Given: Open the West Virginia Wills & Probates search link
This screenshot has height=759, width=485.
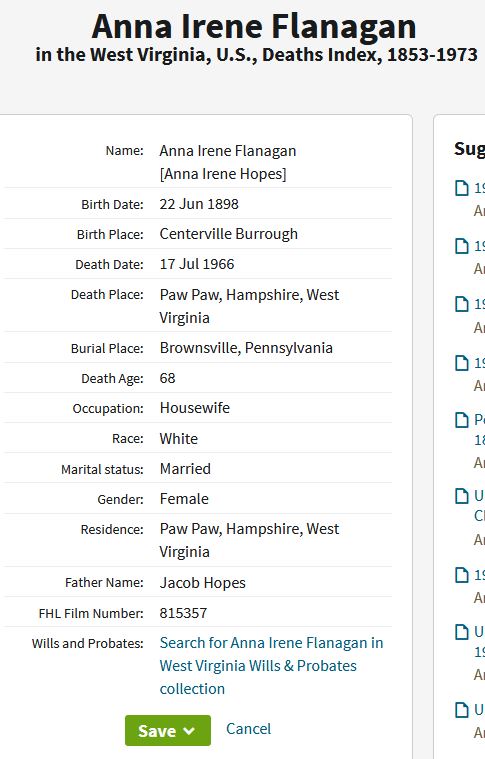Looking at the screenshot, I should coord(272,666).
